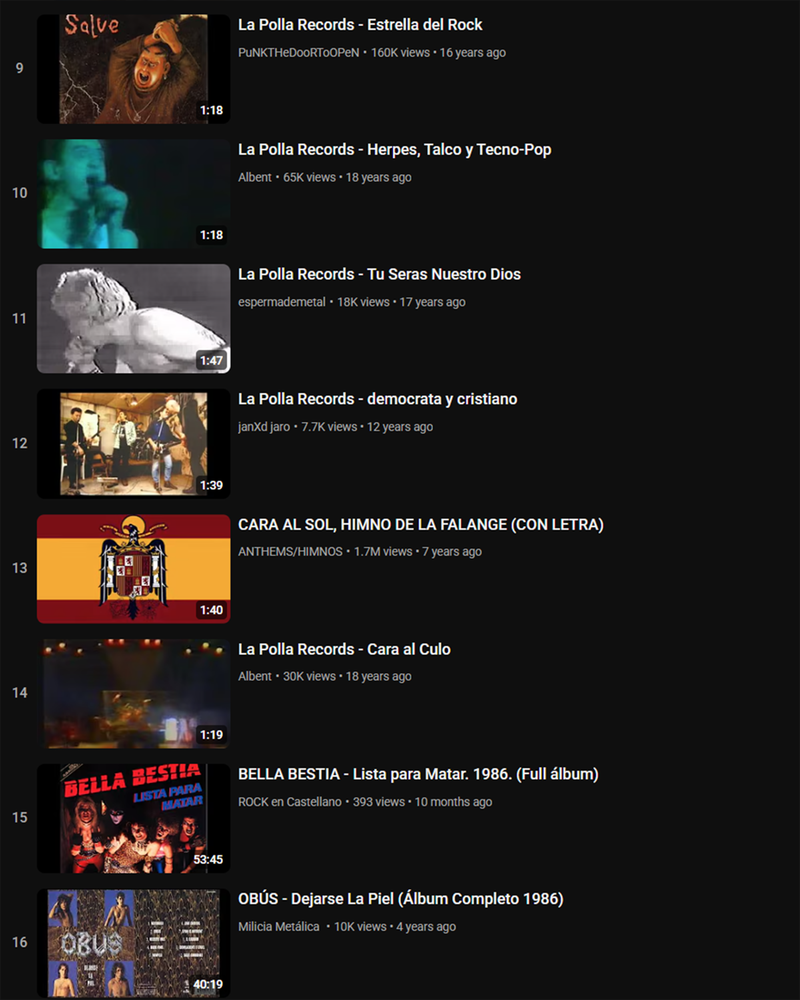Visit the Milicia Metálica channel
Image resolution: width=800 pixels, height=1000 pixels.
tap(279, 927)
